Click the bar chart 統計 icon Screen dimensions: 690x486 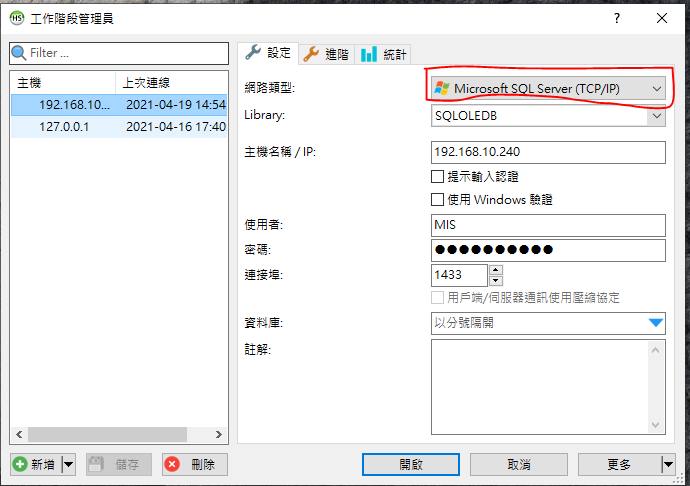(369, 54)
